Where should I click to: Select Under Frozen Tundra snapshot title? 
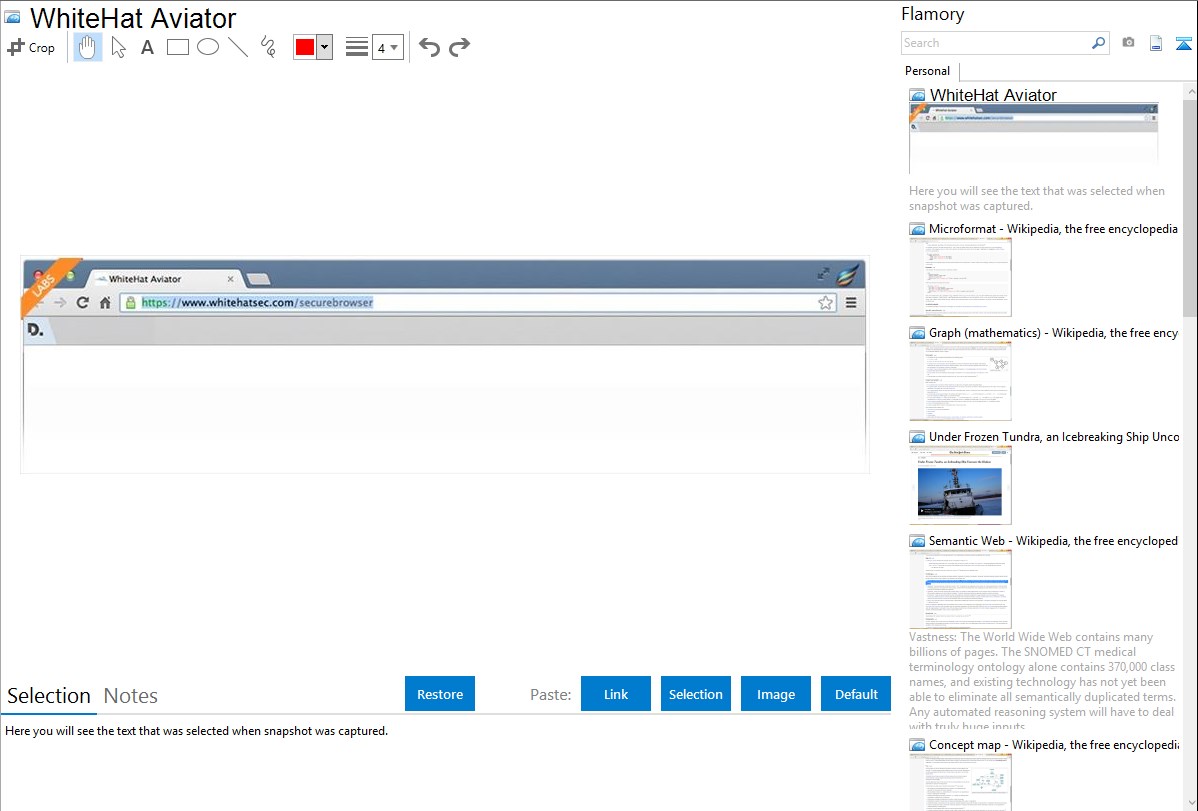(x=1054, y=436)
